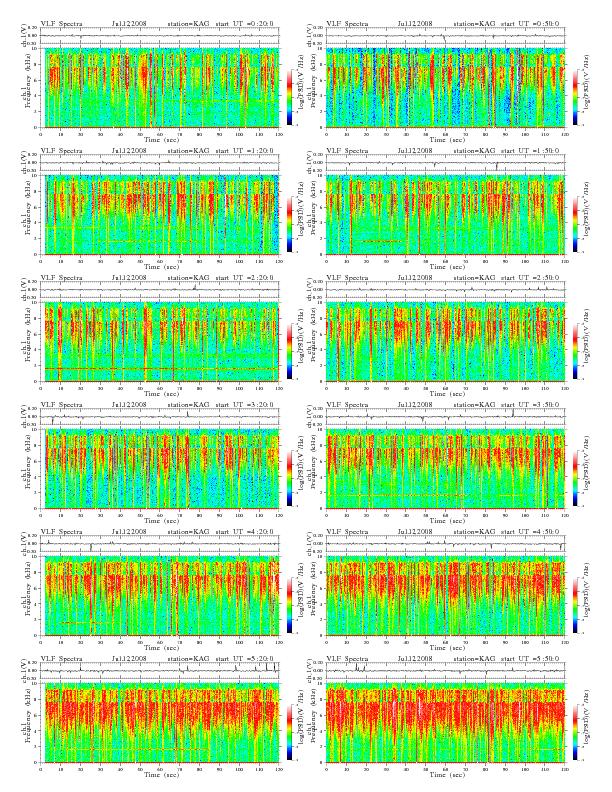Click 'Time (sec)' label under UT 2:20:0 plot
612x792 pixels.
tap(160, 393)
